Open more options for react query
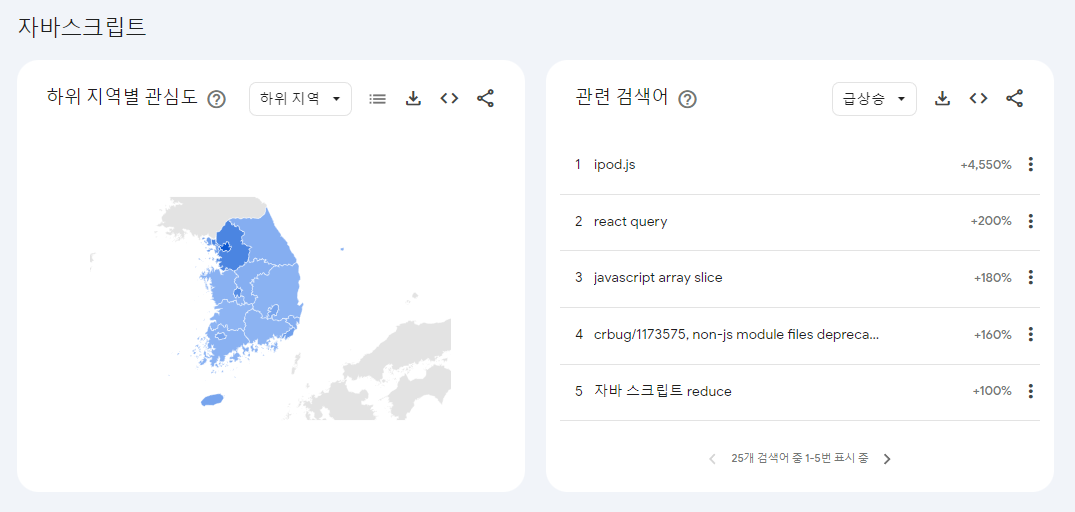 tap(1030, 221)
